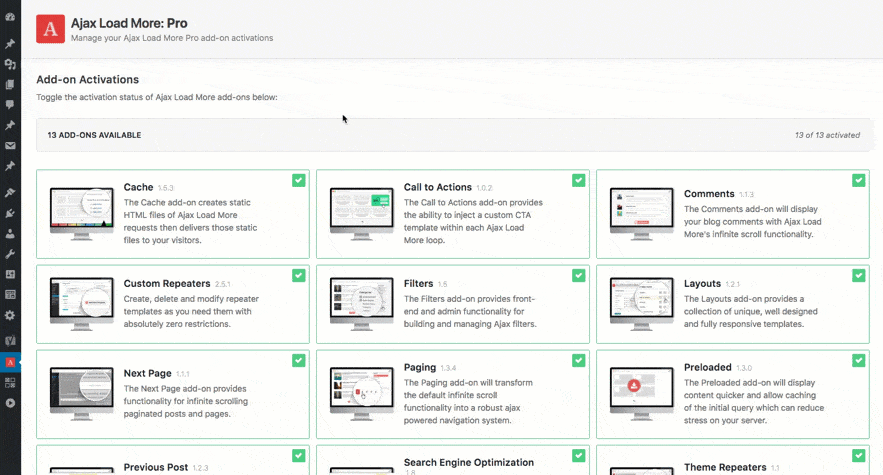Viewport: 883px width, 475px height.
Task: Toggle the Comments add-on activation checkbox
Action: (859, 180)
